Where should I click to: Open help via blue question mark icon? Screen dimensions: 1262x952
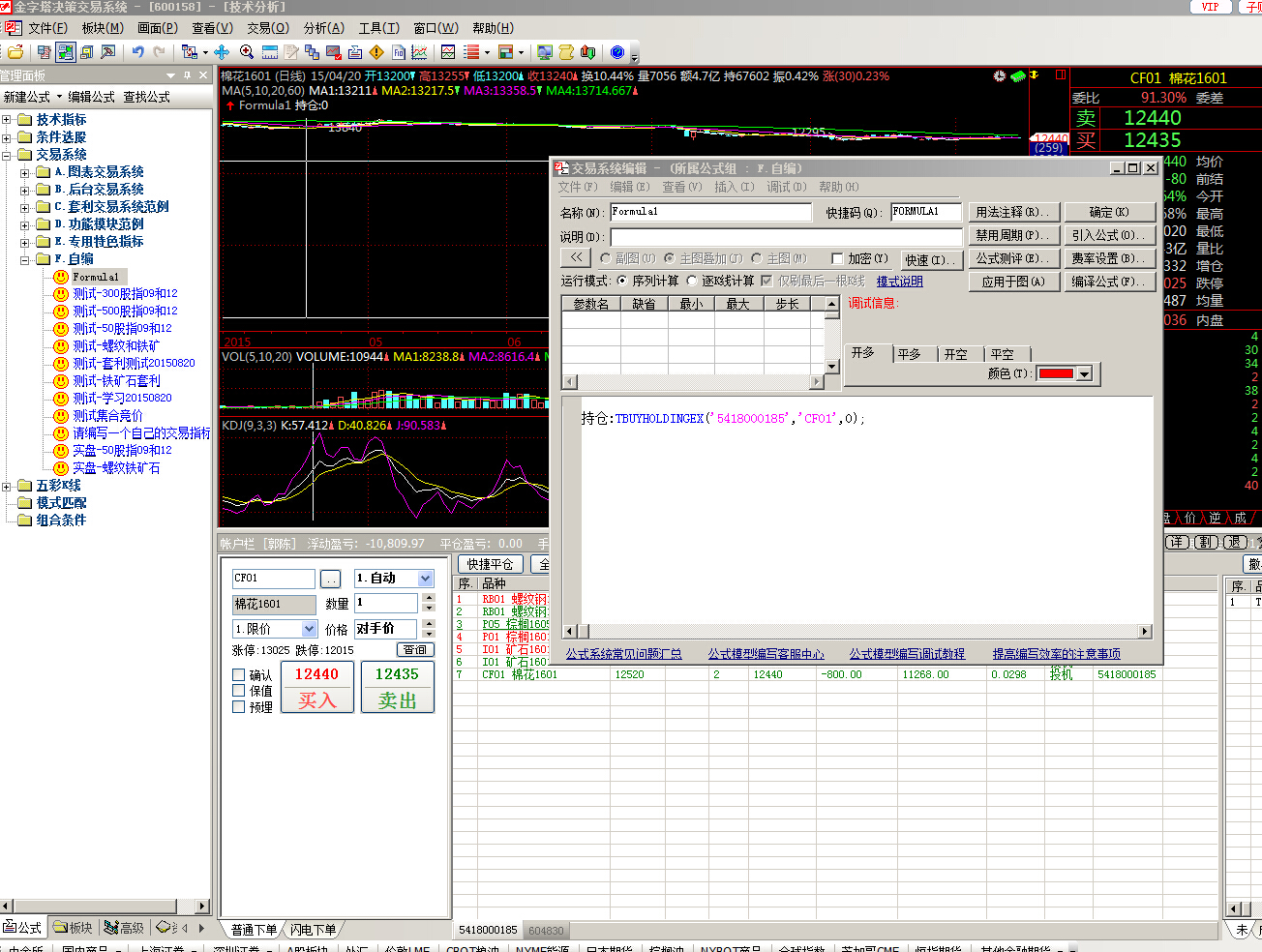(616, 52)
